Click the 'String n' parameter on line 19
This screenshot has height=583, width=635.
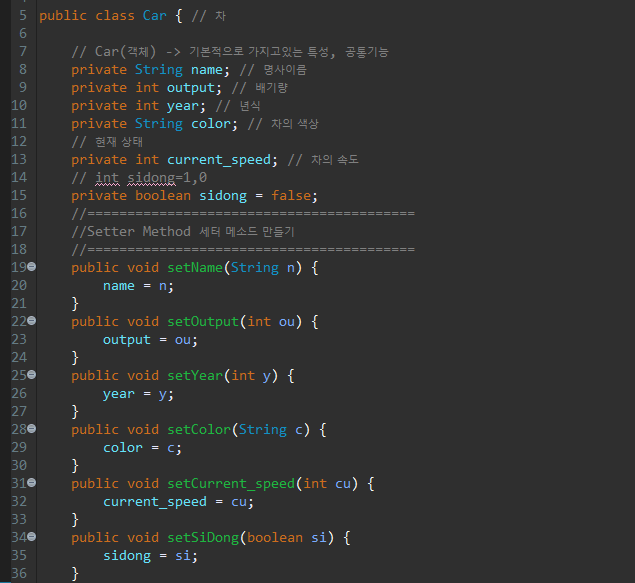pyautogui.click(x=263, y=268)
